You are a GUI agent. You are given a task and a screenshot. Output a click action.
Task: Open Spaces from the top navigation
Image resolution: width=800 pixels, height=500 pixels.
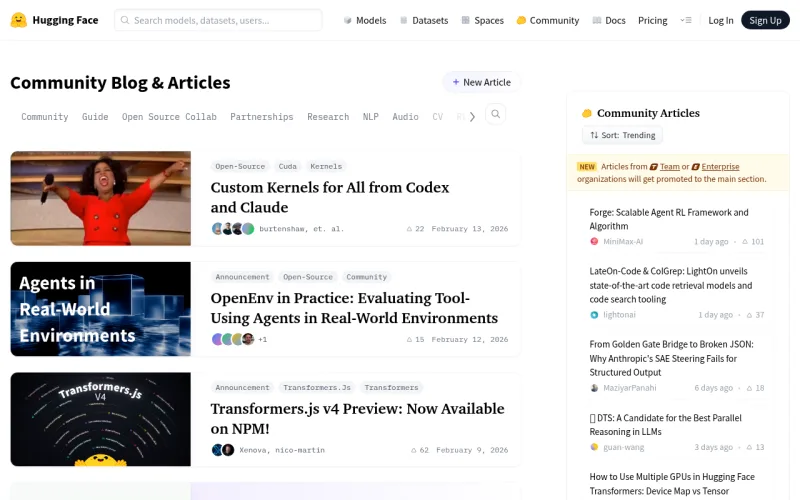tap(466, 20)
